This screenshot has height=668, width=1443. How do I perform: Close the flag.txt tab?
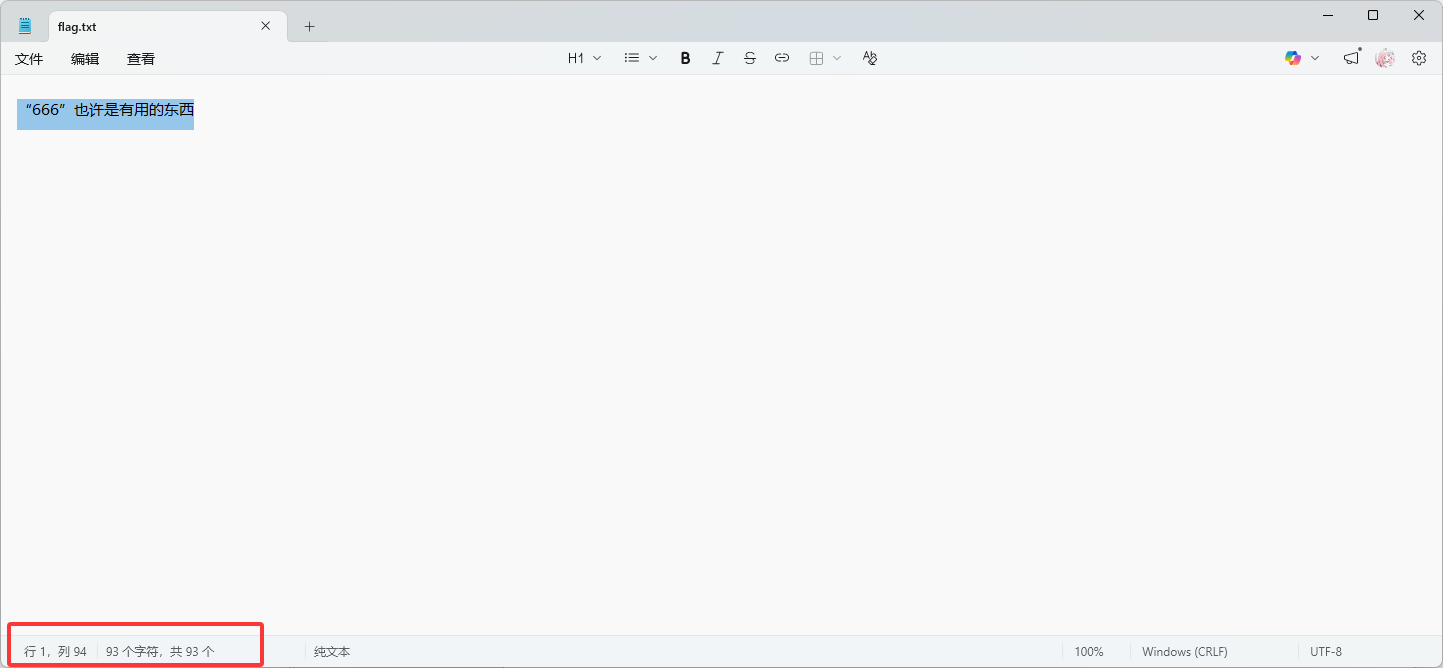click(x=265, y=26)
